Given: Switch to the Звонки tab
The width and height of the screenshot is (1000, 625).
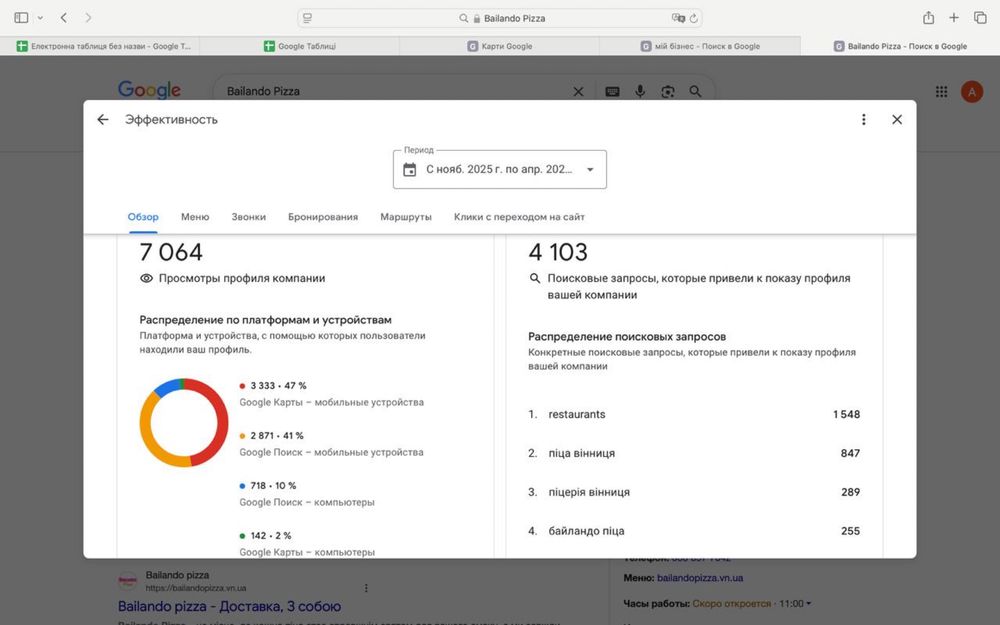Looking at the screenshot, I should tap(249, 217).
